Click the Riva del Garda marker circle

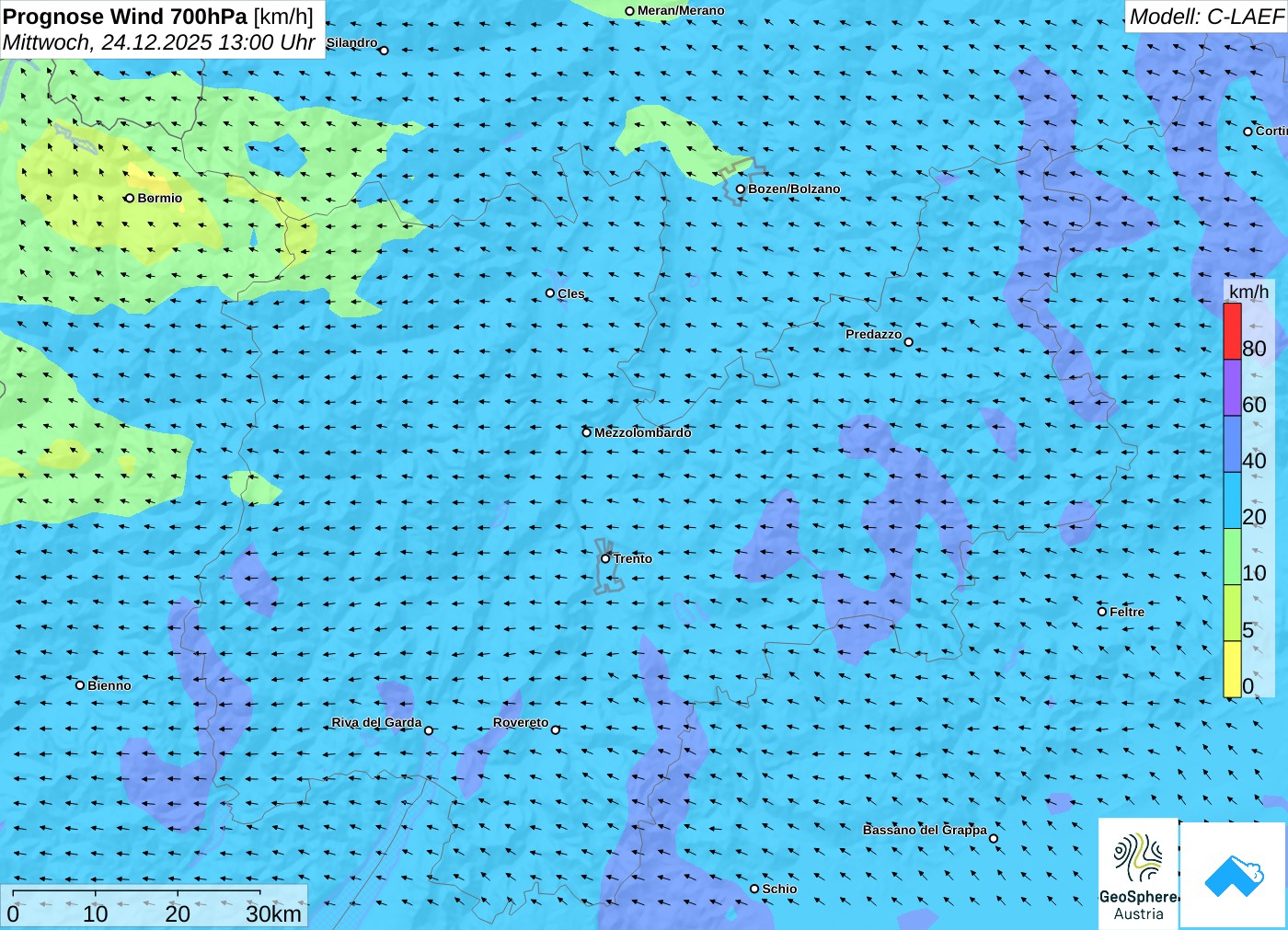click(x=428, y=730)
